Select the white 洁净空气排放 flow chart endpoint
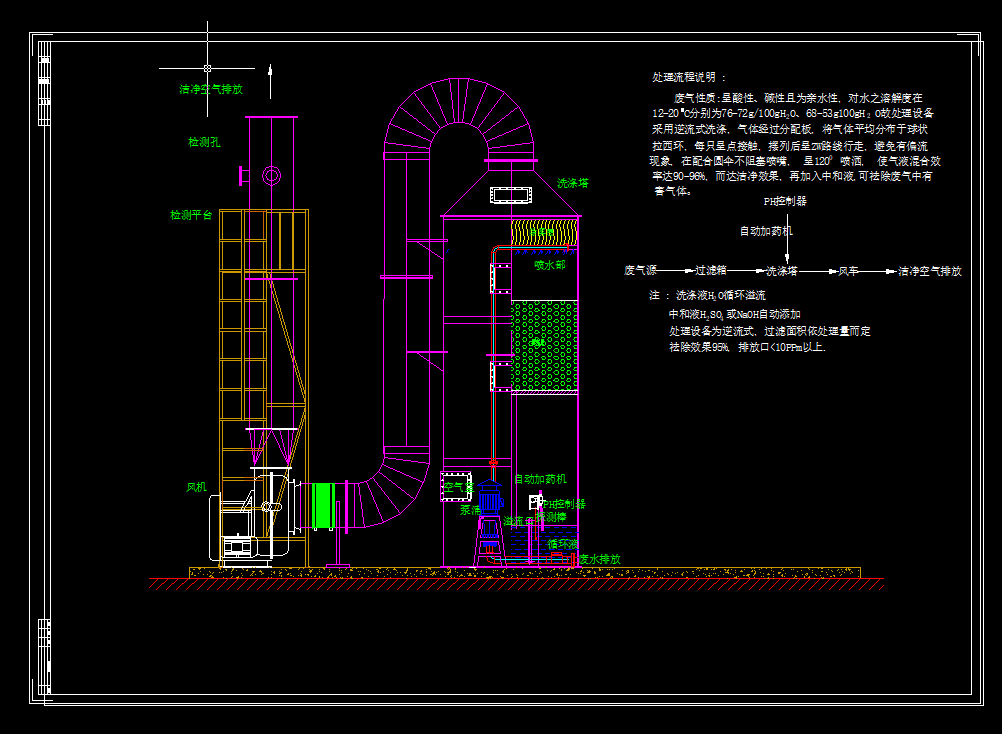This screenshot has height=734, width=1002. [x=930, y=271]
